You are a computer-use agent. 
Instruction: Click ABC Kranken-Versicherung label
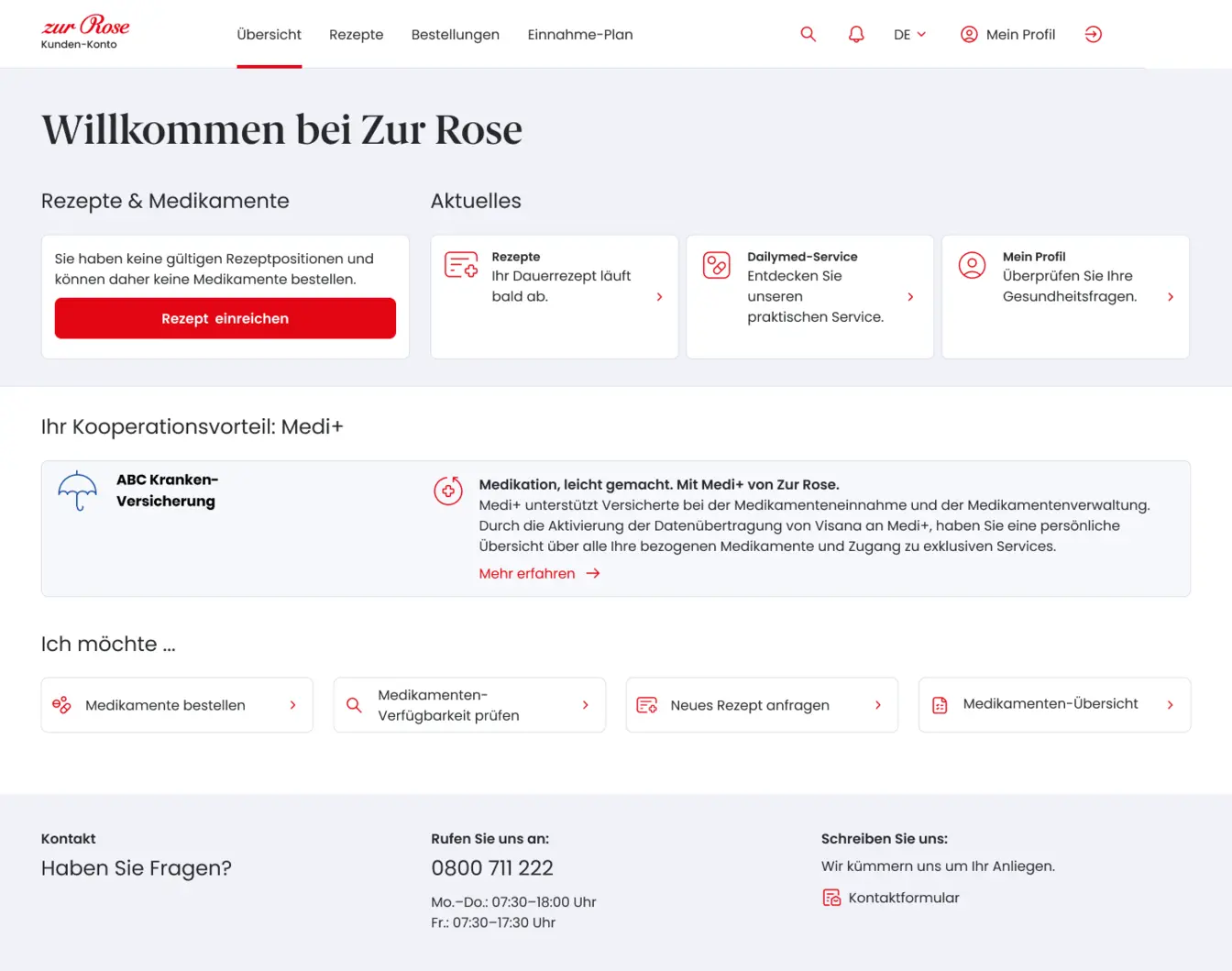click(x=167, y=491)
